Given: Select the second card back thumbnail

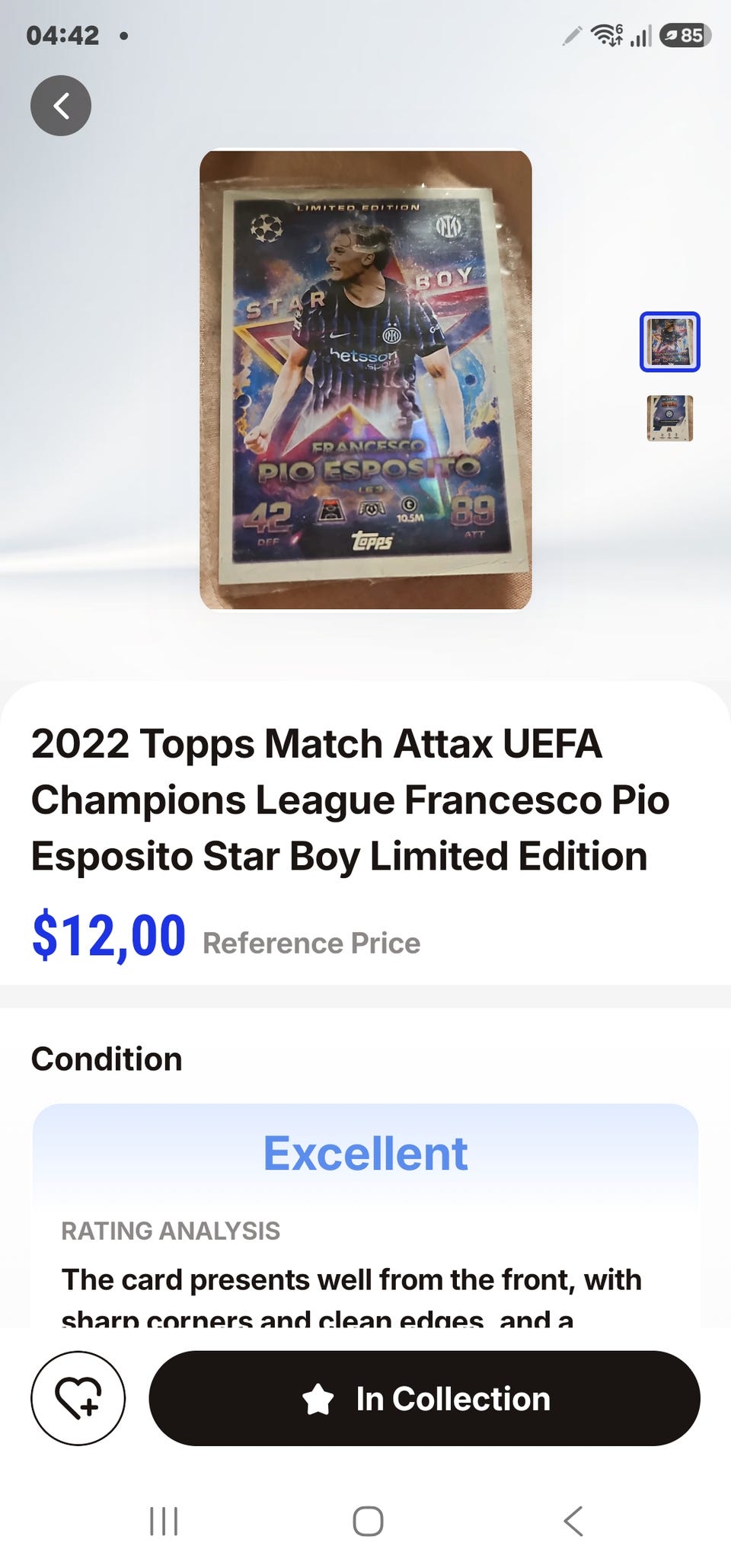Looking at the screenshot, I should [670, 418].
